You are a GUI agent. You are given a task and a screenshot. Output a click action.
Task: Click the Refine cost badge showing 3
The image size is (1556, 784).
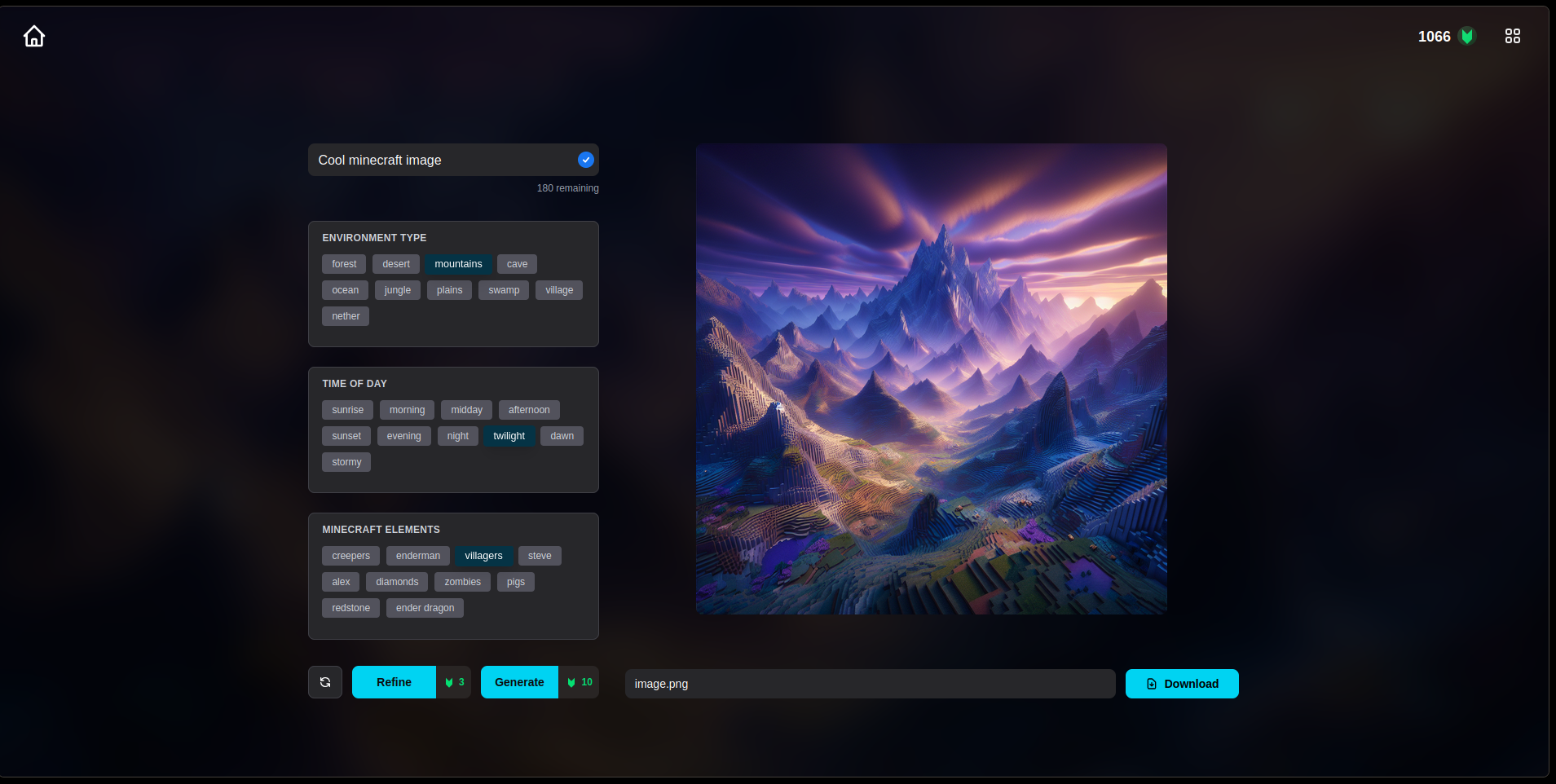[454, 682]
